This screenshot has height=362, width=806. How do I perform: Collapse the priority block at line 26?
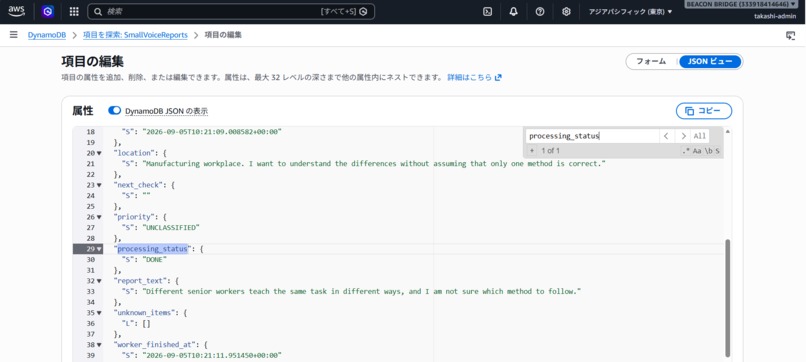click(x=99, y=217)
